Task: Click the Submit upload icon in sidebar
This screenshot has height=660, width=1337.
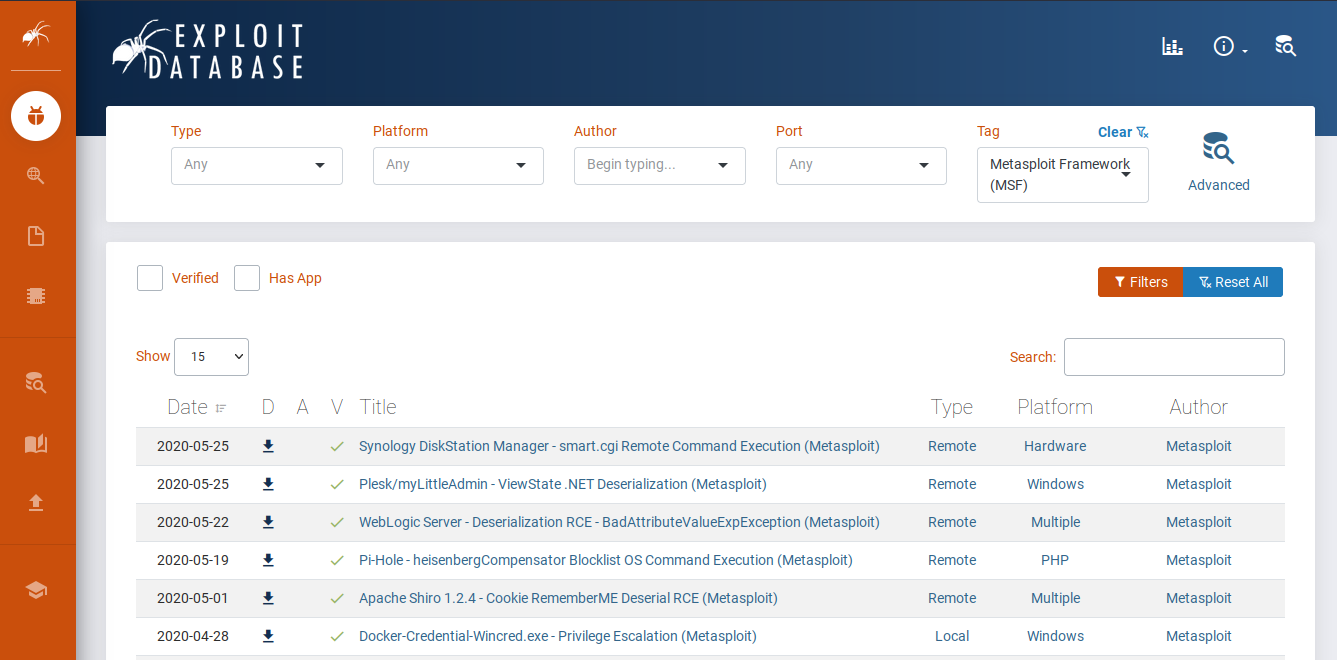Action: (x=36, y=502)
